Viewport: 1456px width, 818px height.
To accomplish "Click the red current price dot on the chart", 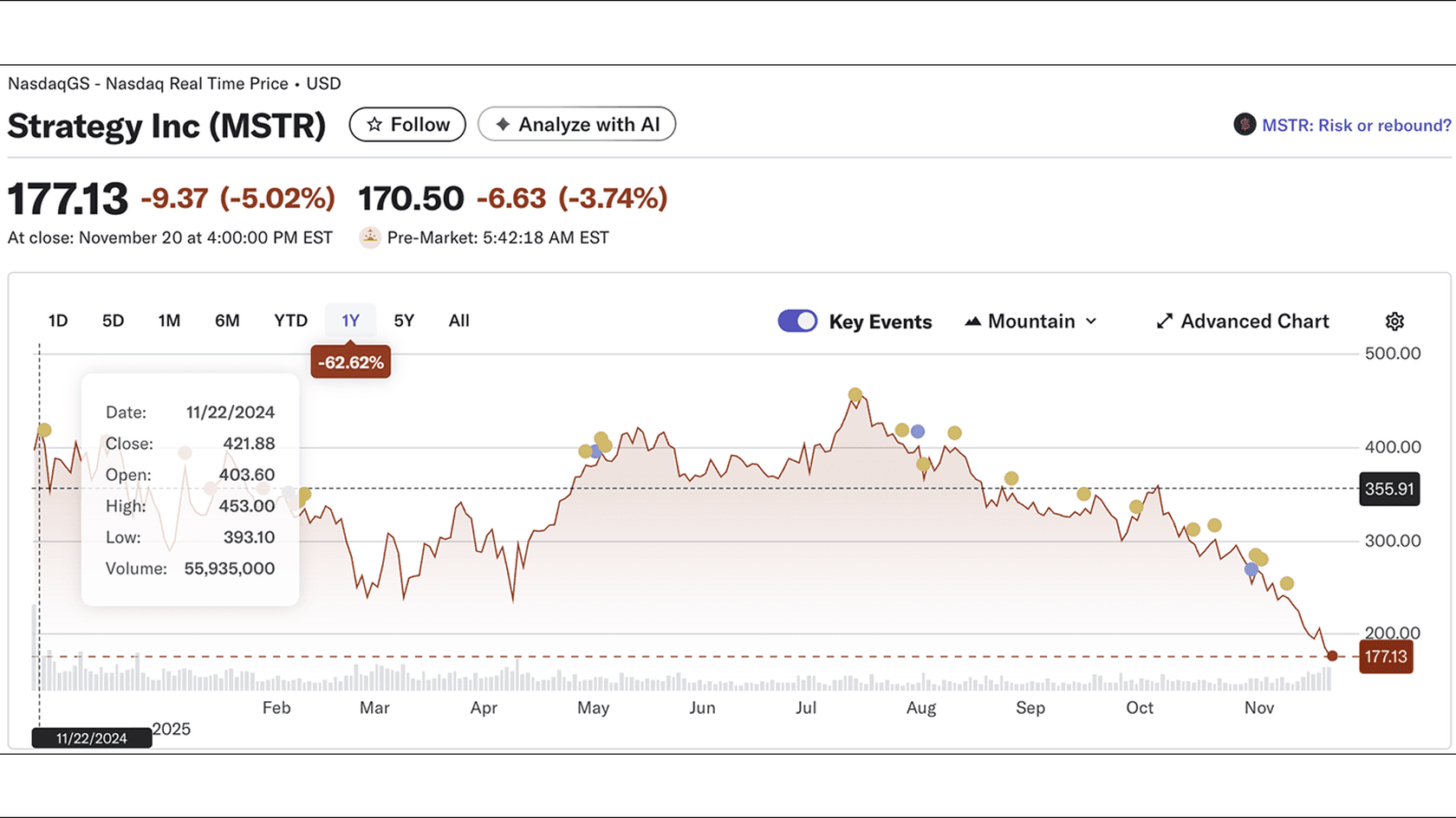I will point(1332,656).
